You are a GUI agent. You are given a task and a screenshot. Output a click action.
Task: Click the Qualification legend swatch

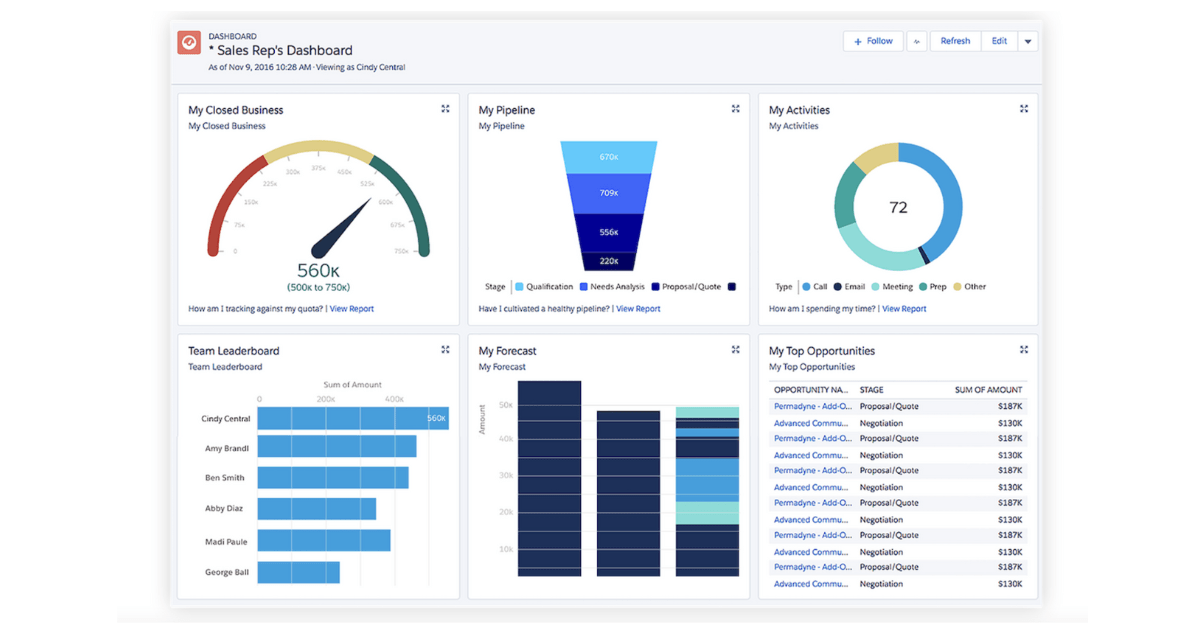pos(519,287)
